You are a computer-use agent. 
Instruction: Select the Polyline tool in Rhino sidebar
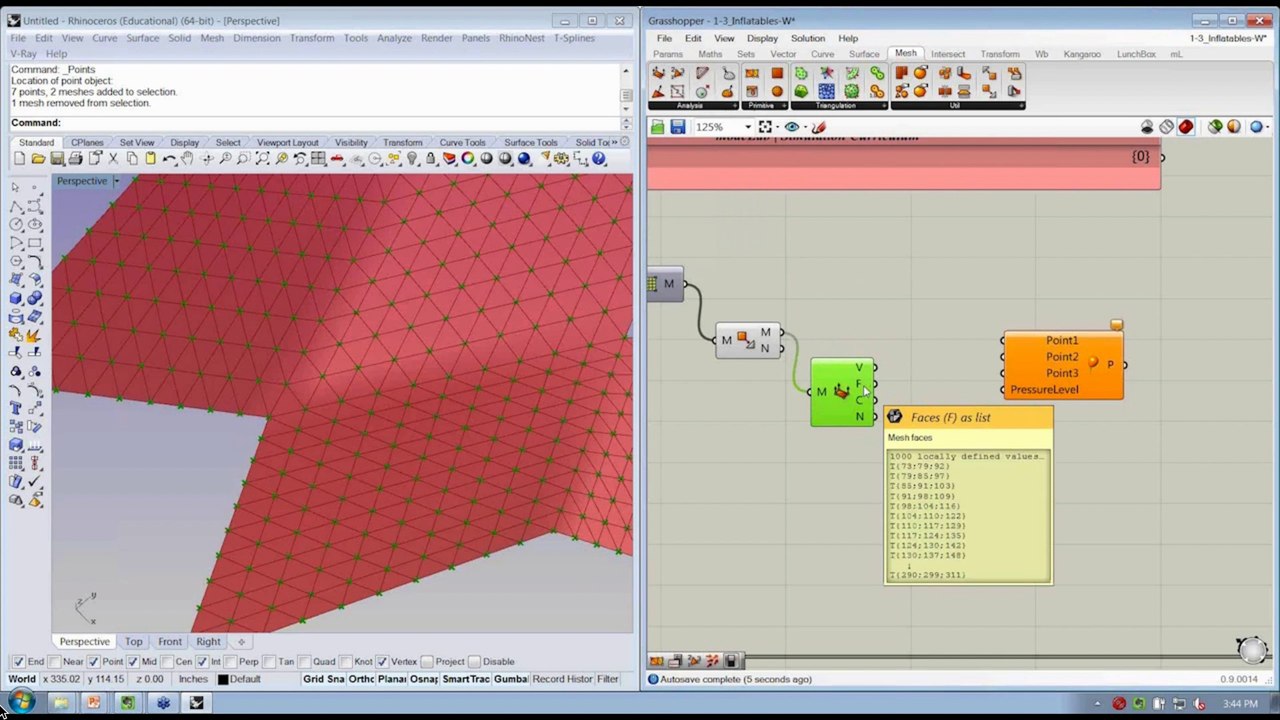pos(16,206)
